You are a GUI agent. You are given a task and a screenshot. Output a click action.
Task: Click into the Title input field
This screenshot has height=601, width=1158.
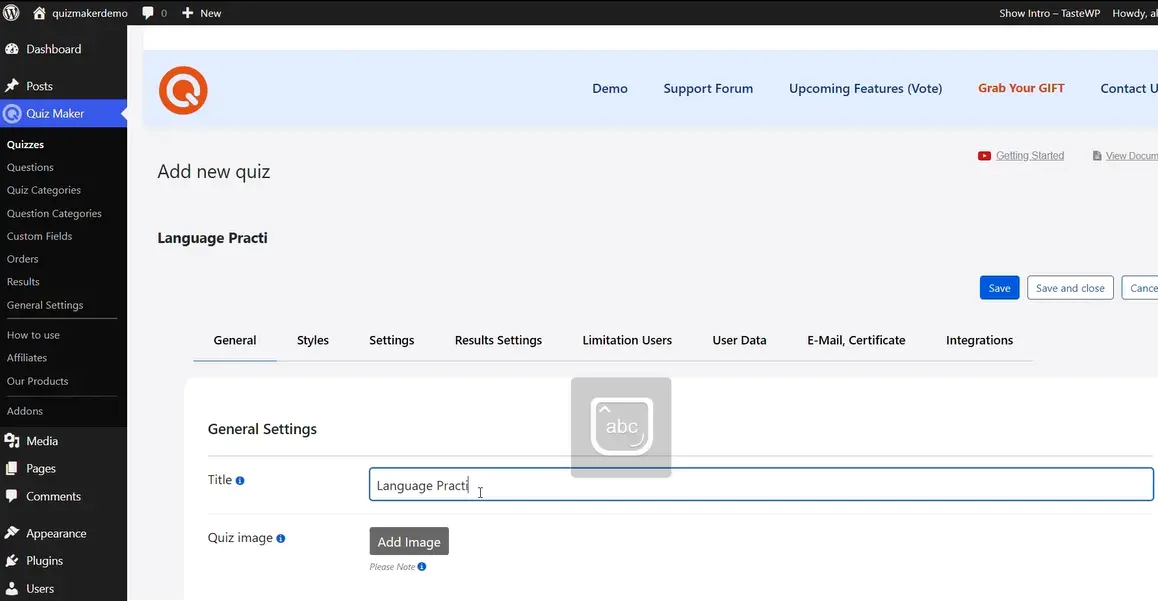point(760,485)
